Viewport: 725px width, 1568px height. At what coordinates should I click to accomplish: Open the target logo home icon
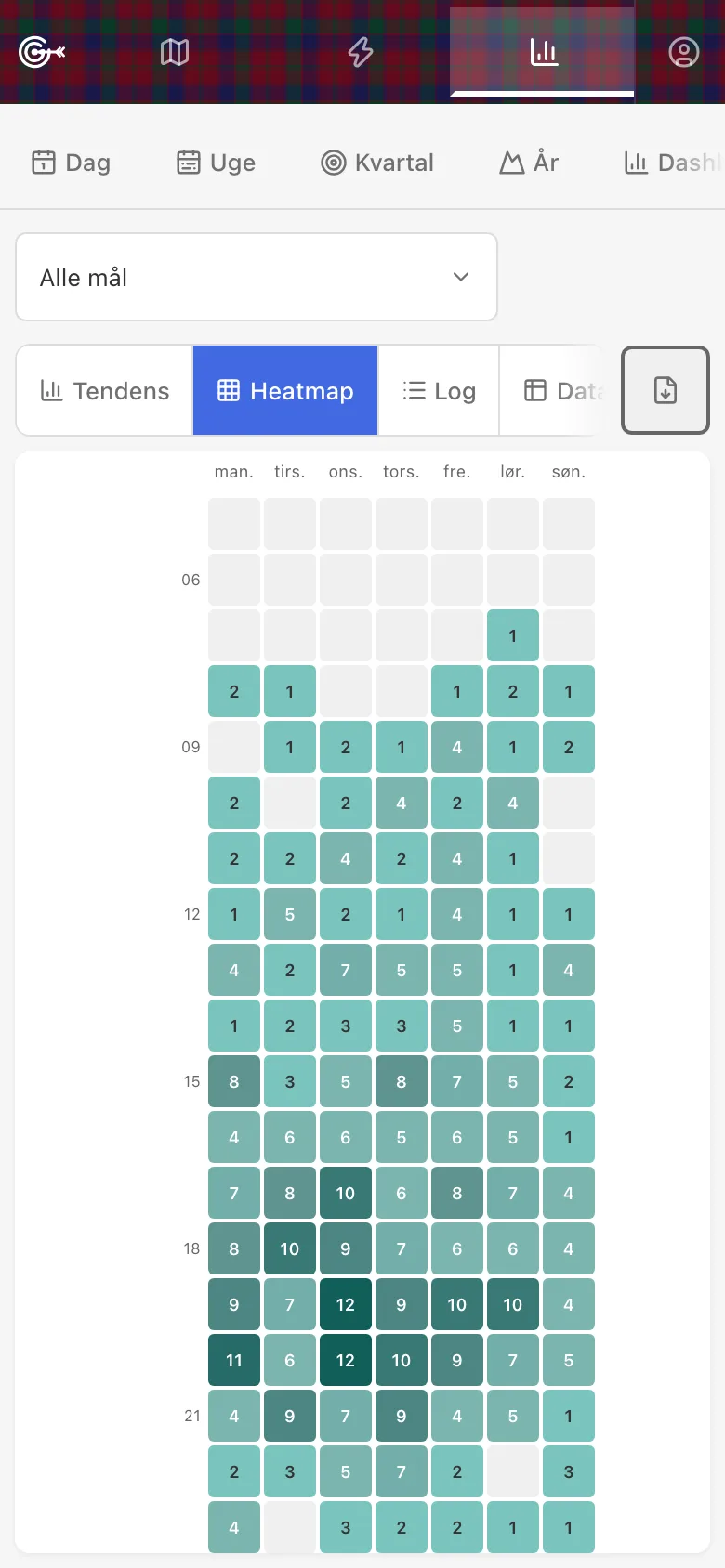pyautogui.click(x=42, y=52)
